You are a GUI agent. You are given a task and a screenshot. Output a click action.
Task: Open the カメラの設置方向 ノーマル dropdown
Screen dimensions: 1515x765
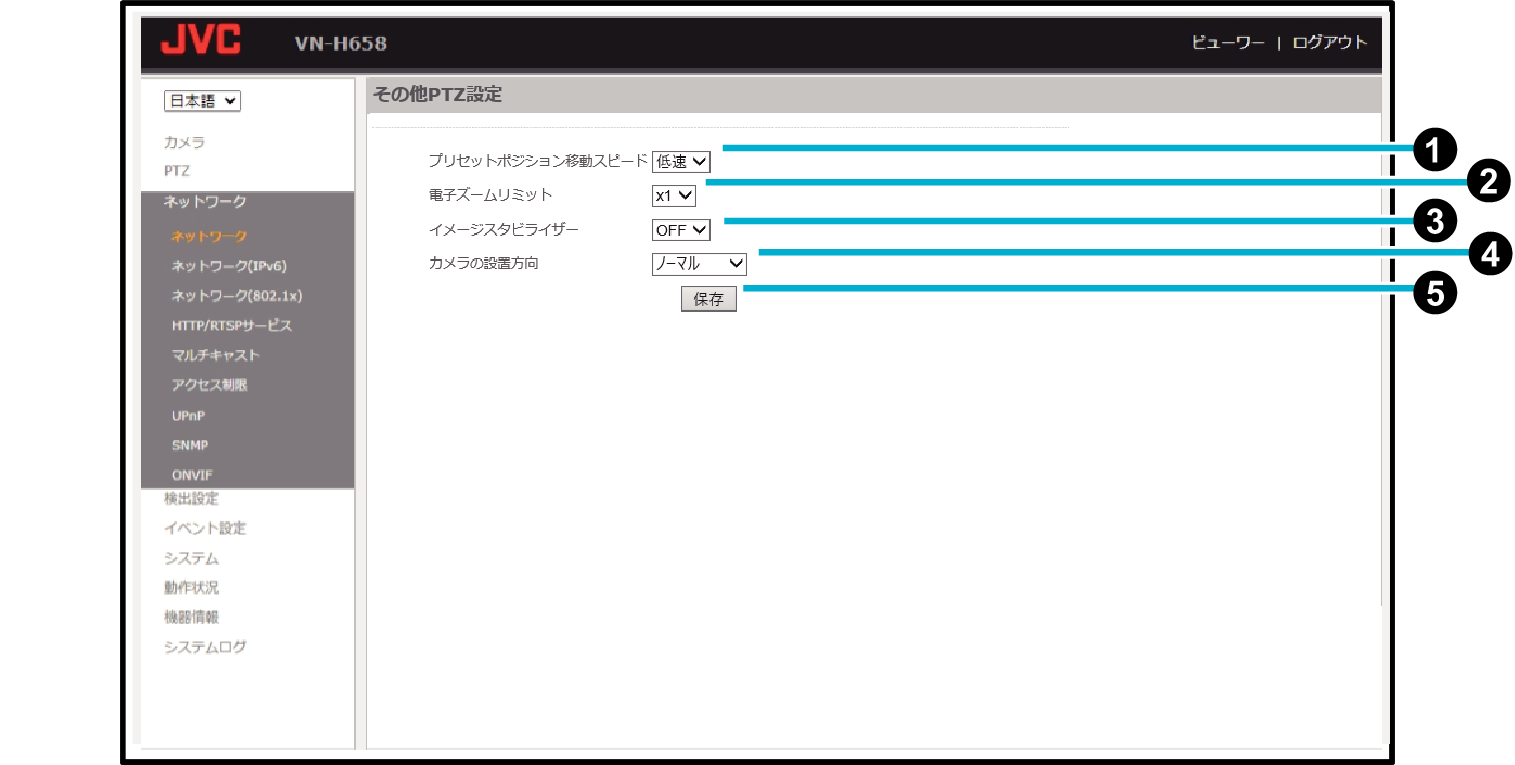pyautogui.click(x=698, y=264)
